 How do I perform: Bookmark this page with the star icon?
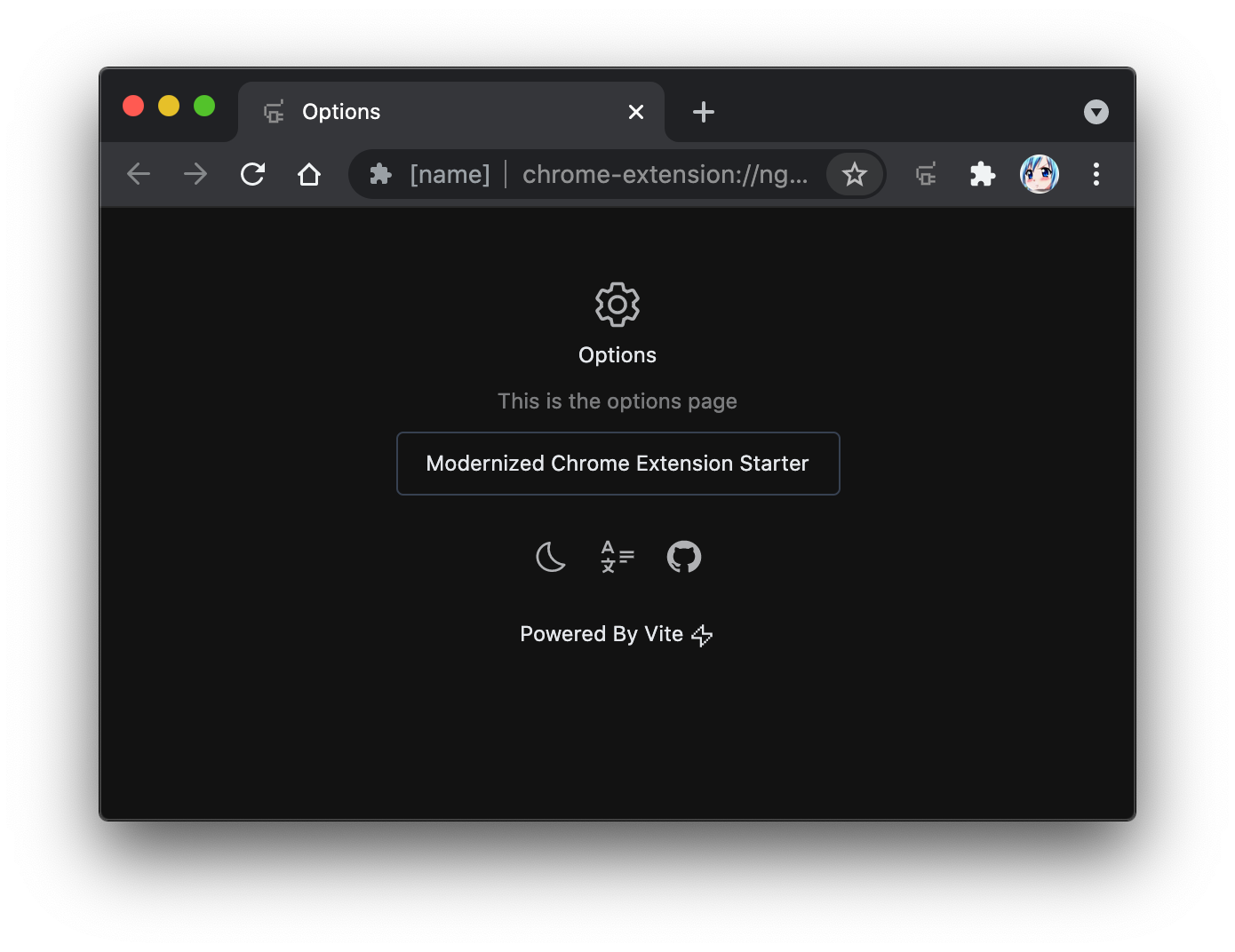(855, 174)
